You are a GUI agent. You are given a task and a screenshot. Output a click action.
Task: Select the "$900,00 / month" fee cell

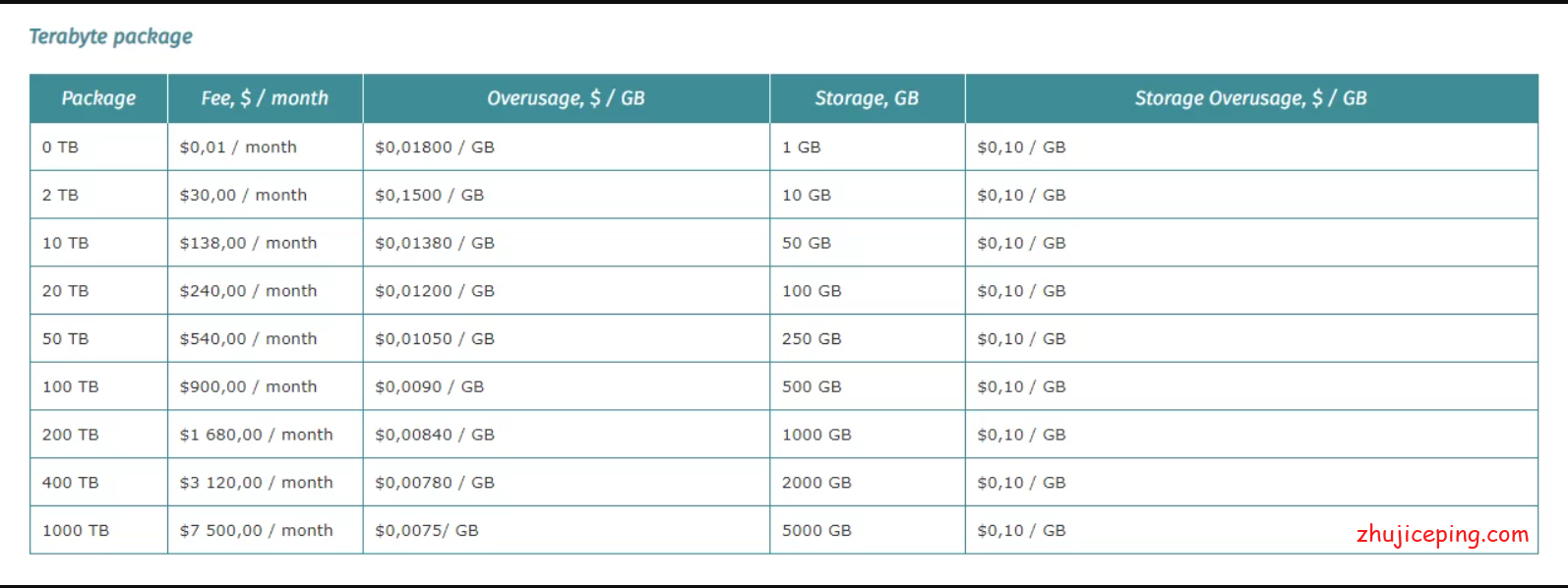click(248, 386)
